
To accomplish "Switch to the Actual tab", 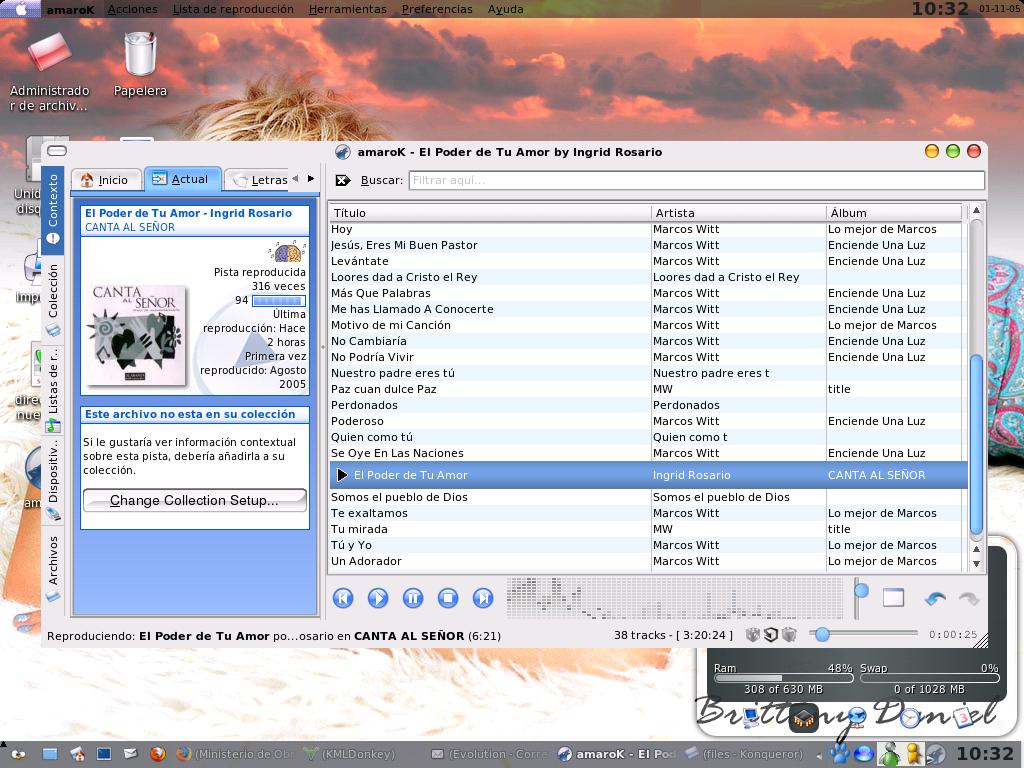I will click(182, 179).
